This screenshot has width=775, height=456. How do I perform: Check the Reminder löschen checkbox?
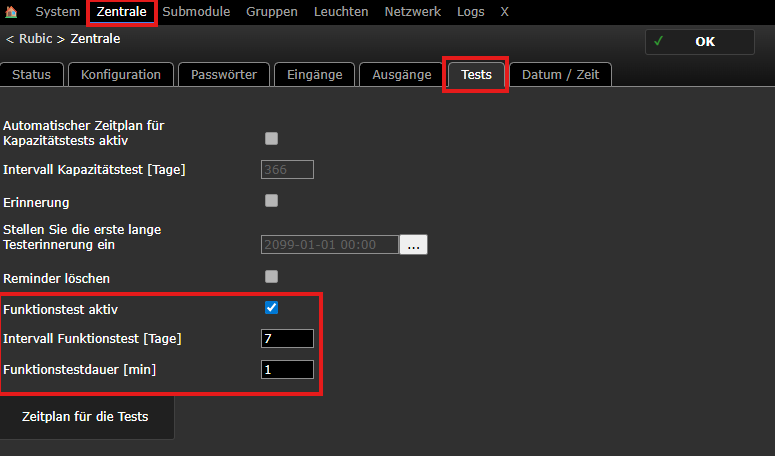click(x=271, y=276)
